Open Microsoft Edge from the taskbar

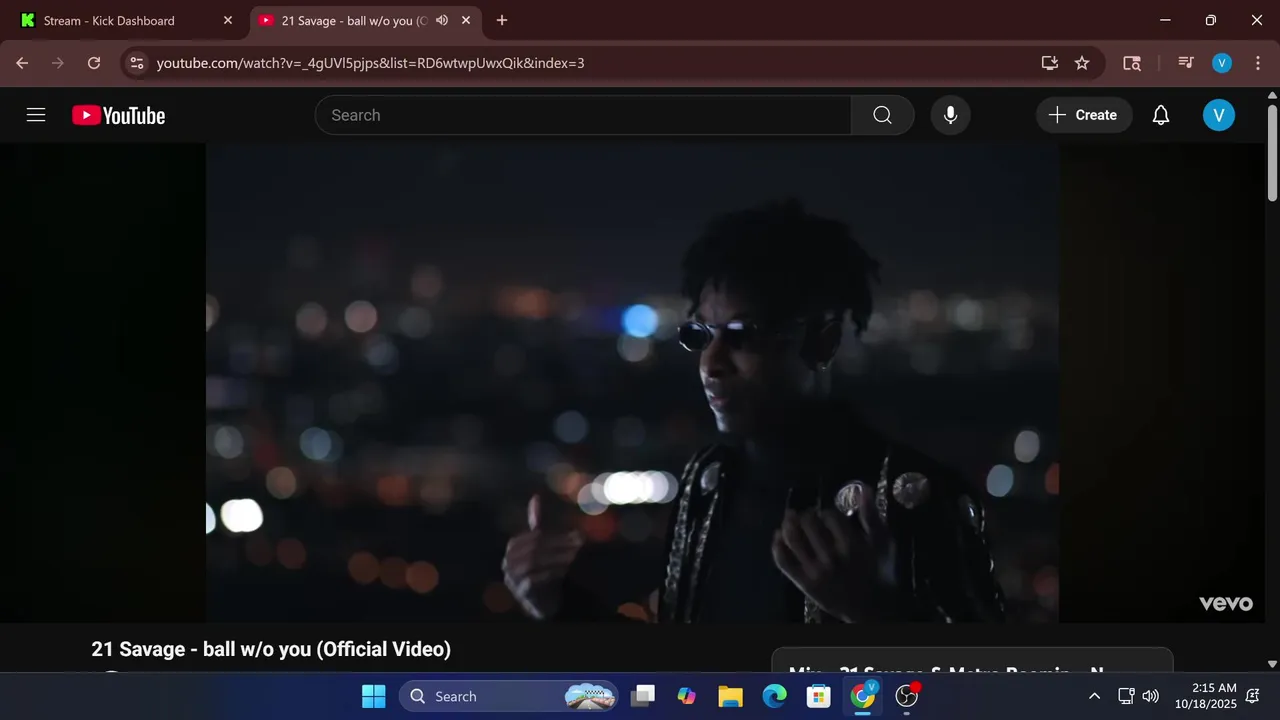(774, 696)
